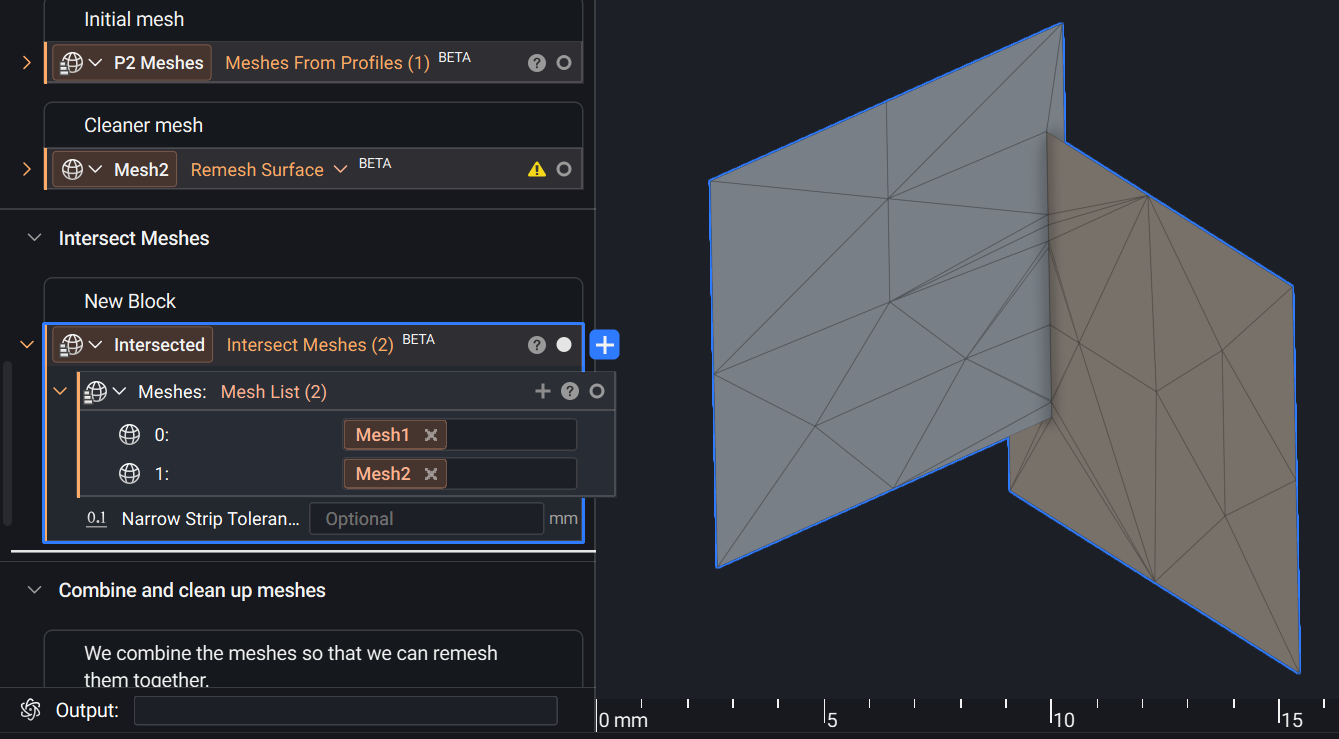Click the Intersected block mesh icon

[71, 345]
